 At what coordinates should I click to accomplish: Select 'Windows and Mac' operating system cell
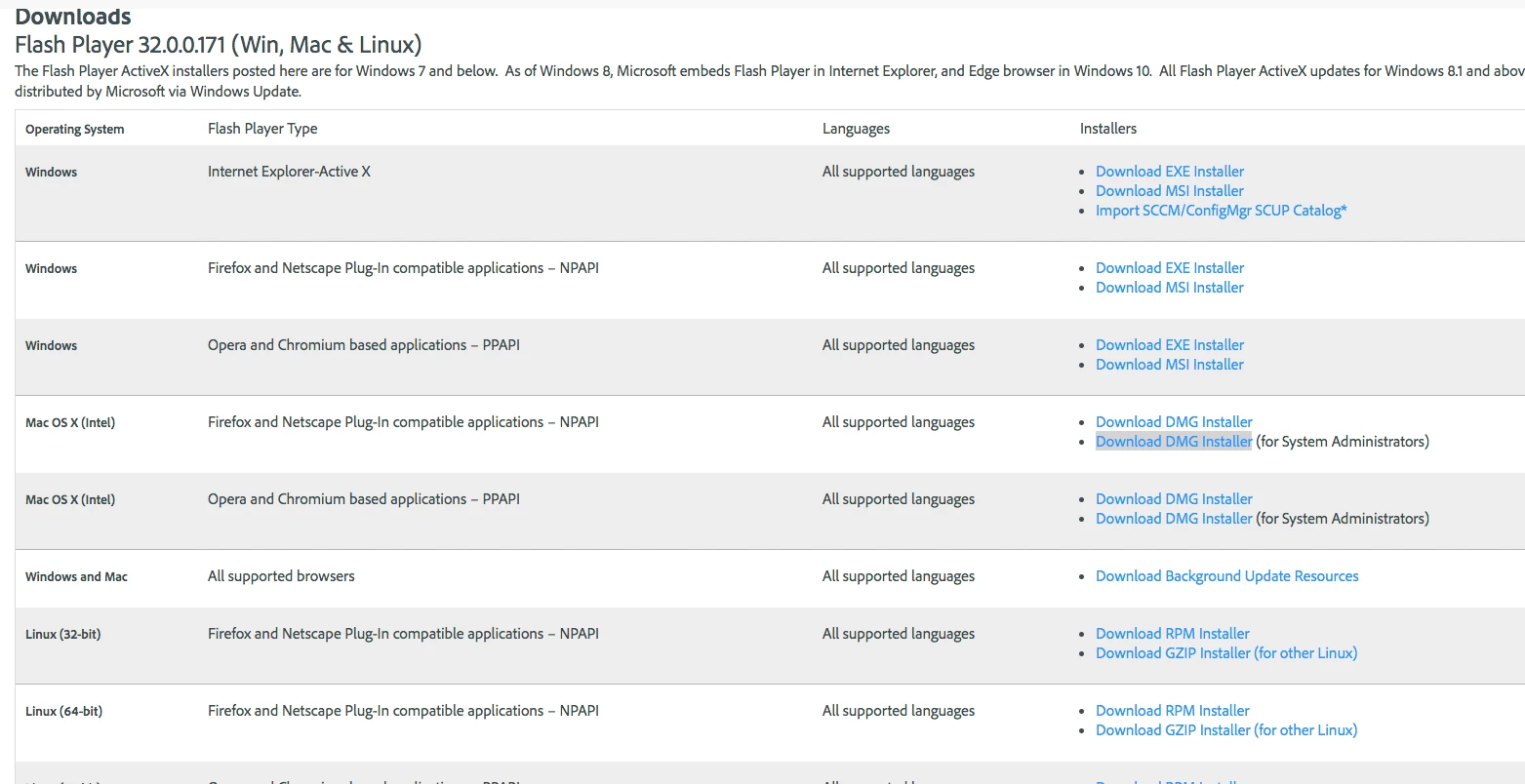pos(76,577)
